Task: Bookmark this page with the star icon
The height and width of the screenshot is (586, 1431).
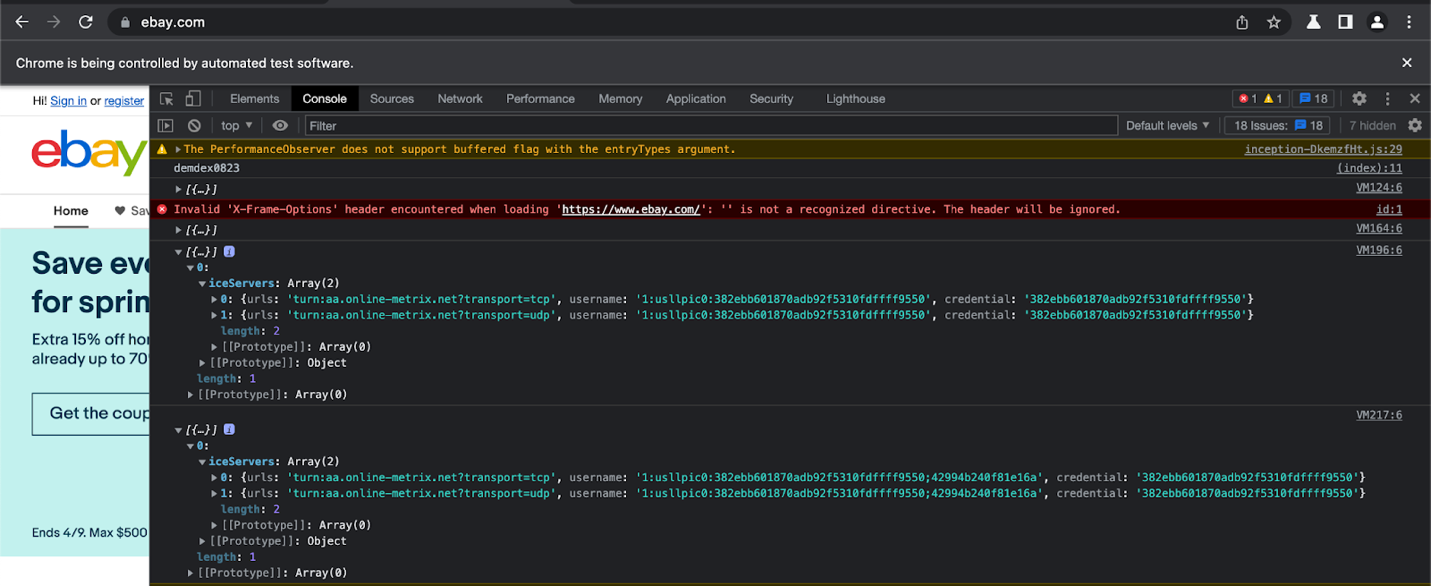Action: click(1274, 22)
